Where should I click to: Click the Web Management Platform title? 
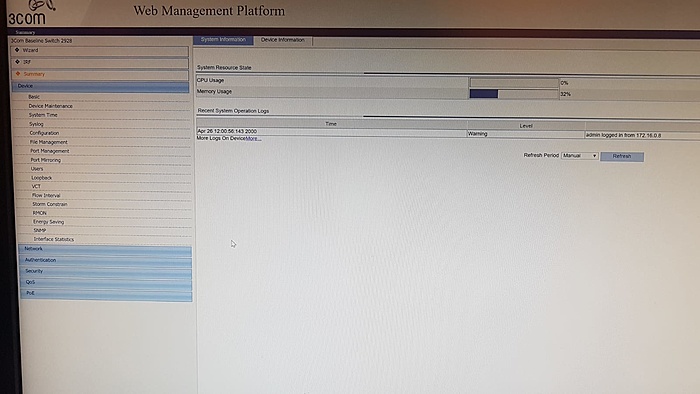click(209, 11)
